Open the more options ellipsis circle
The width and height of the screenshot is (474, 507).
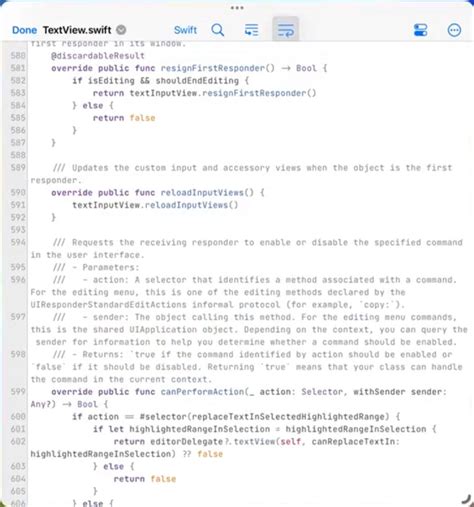454,30
